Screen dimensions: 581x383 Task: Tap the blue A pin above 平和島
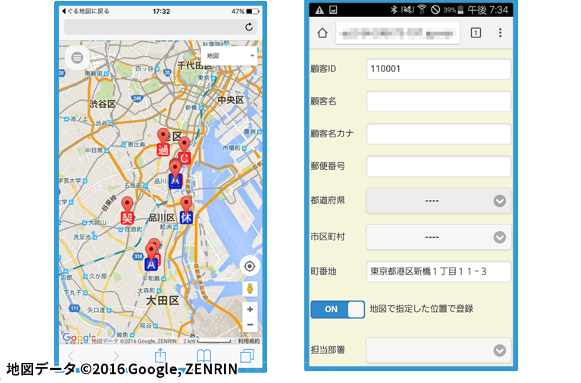[151, 257]
